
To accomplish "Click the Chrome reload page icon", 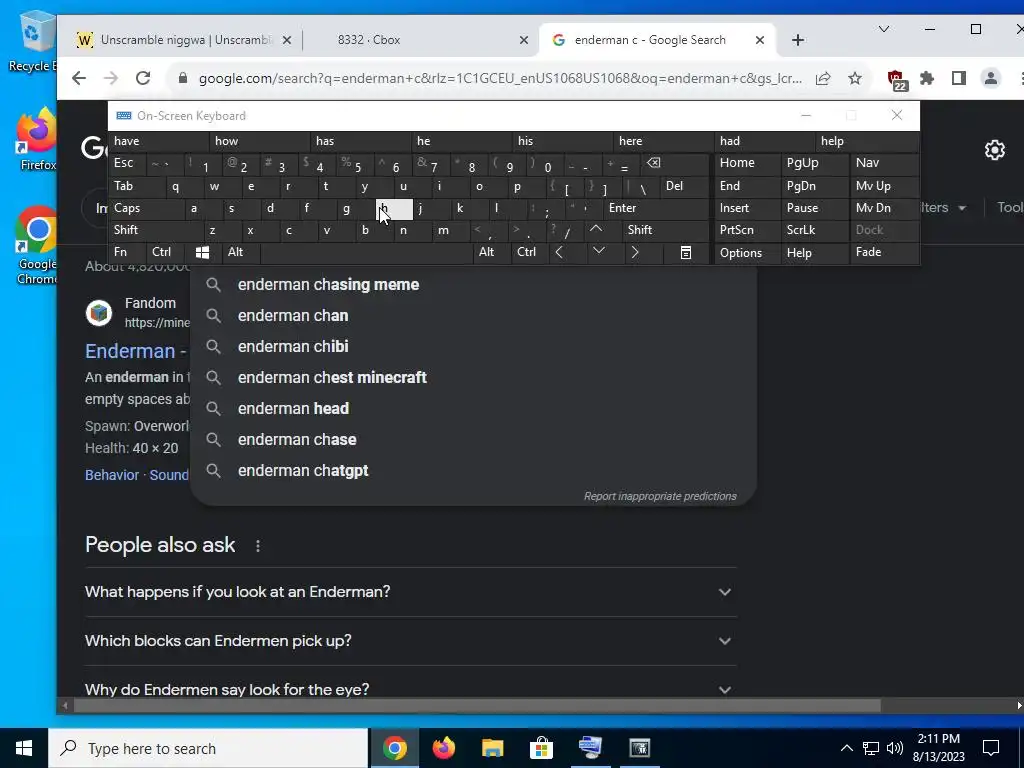I will click(x=143, y=78).
